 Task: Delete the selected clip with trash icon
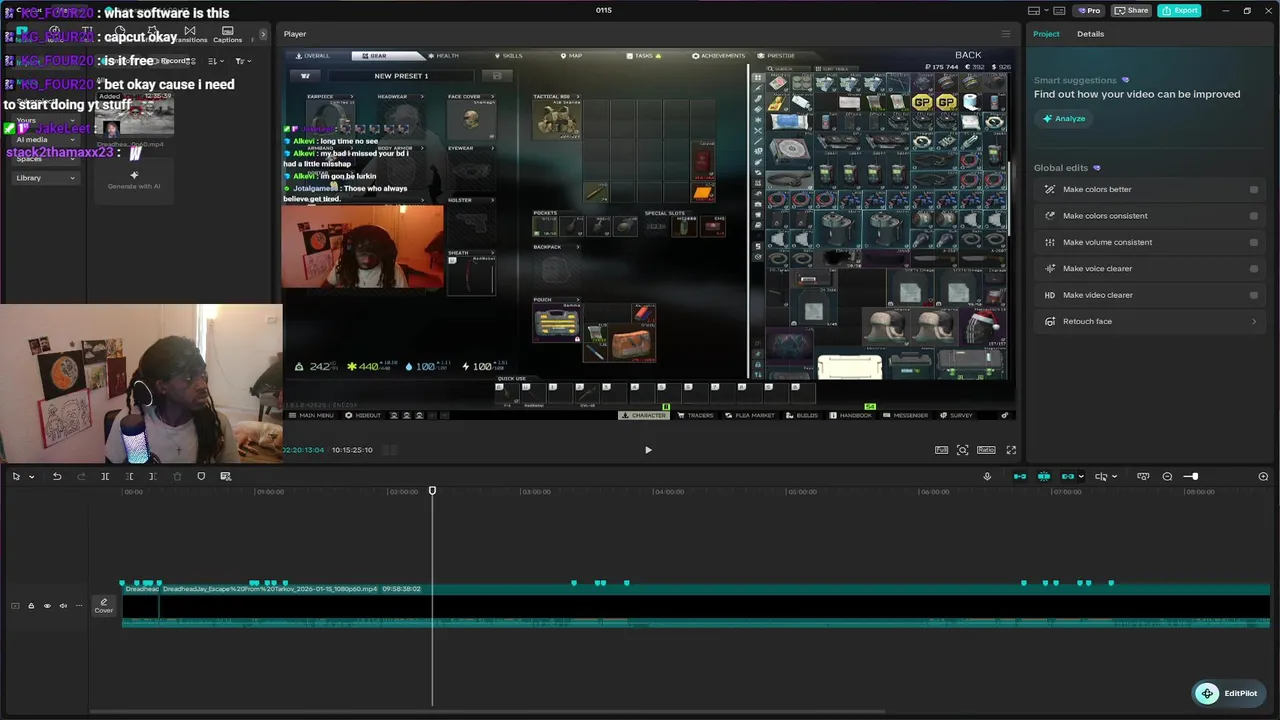[177, 476]
